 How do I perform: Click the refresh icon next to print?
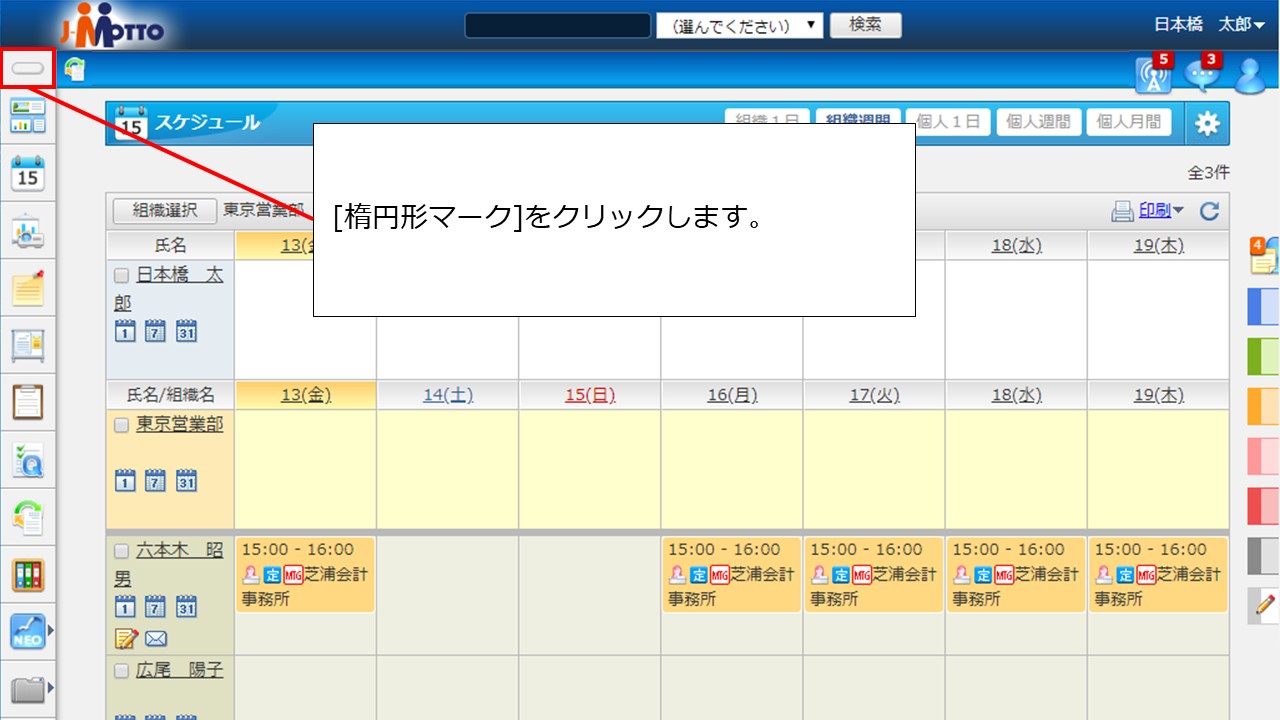(1209, 211)
